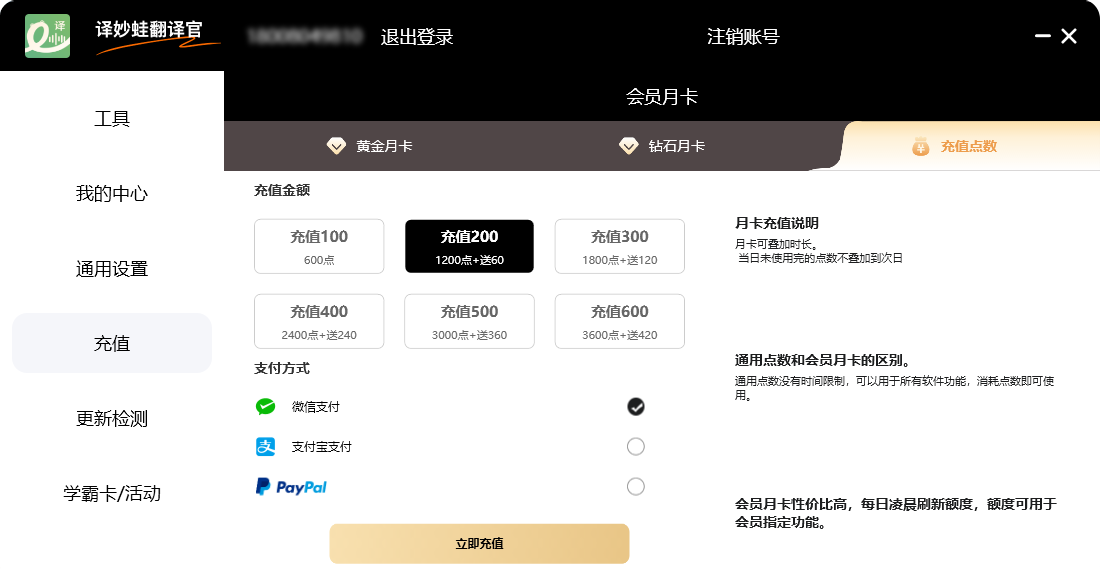Open 我的中心 in the sidebar
This screenshot has width=1100, height=580.
[112, 194]
